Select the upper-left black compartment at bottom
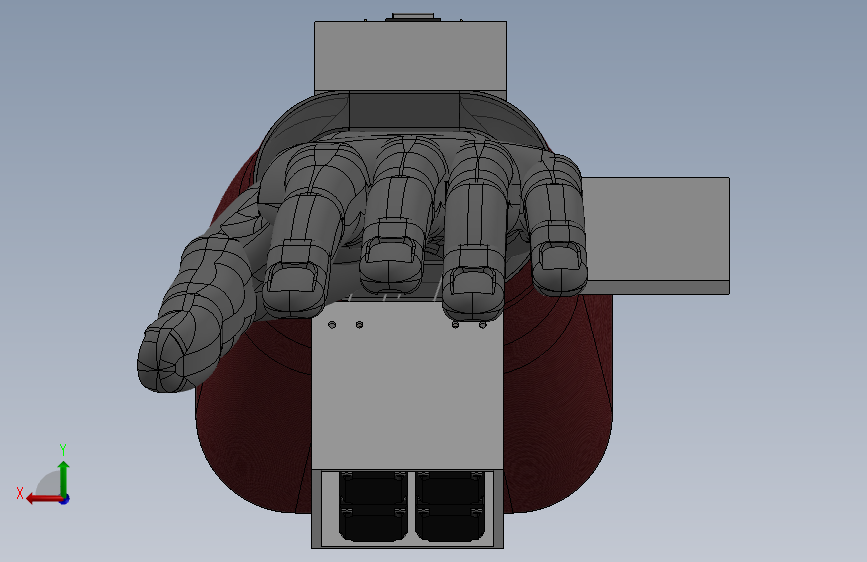867x562 pixels. point(373,488)
